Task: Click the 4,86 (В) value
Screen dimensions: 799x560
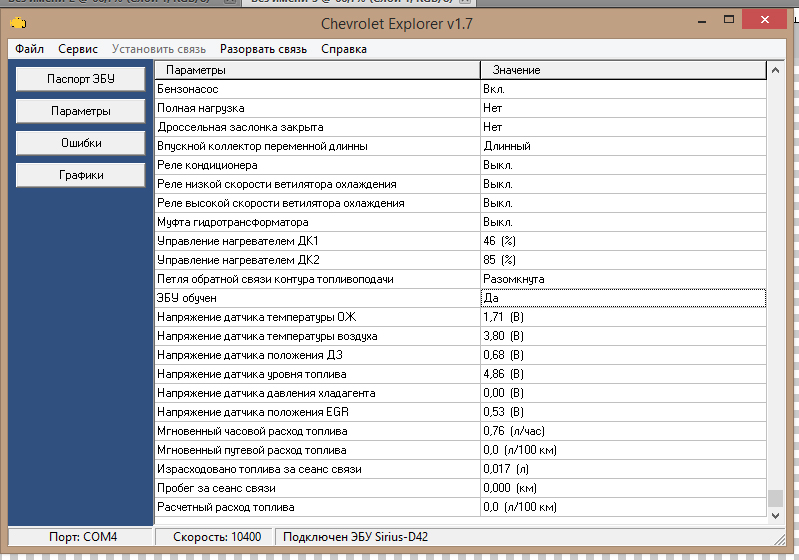Action: click(x=623, y=374)
